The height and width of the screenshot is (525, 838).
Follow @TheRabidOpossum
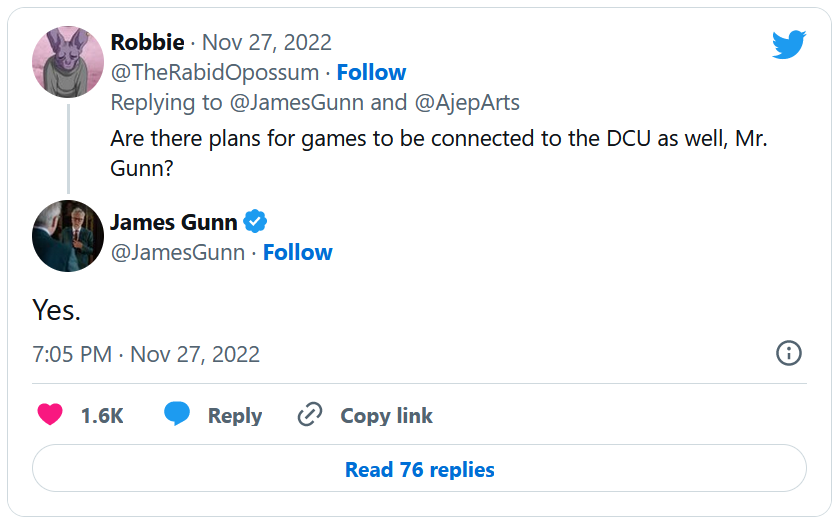[371, 72]
